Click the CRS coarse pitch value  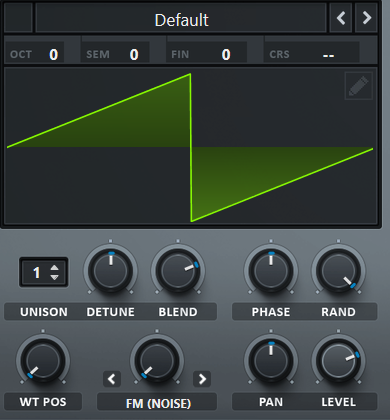(328, 55)
